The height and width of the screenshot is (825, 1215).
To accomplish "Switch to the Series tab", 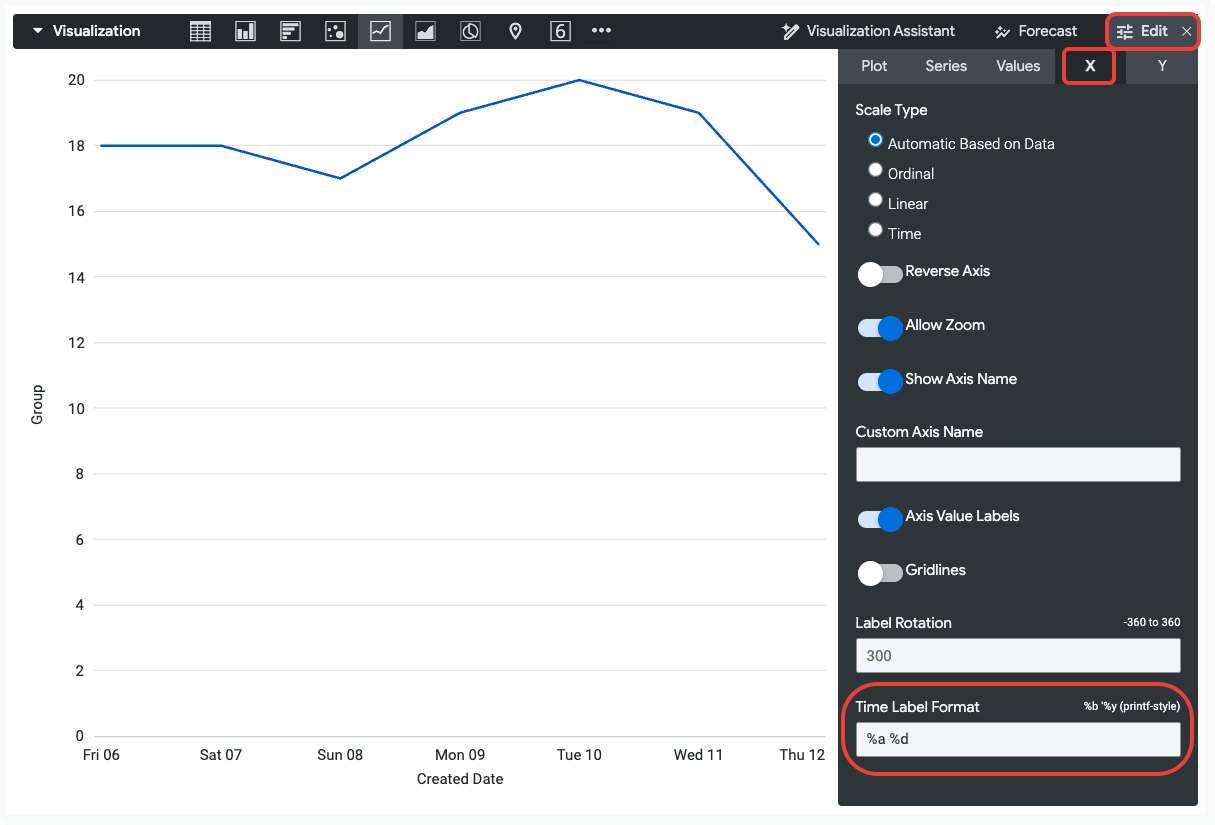I will click(945, 66).
